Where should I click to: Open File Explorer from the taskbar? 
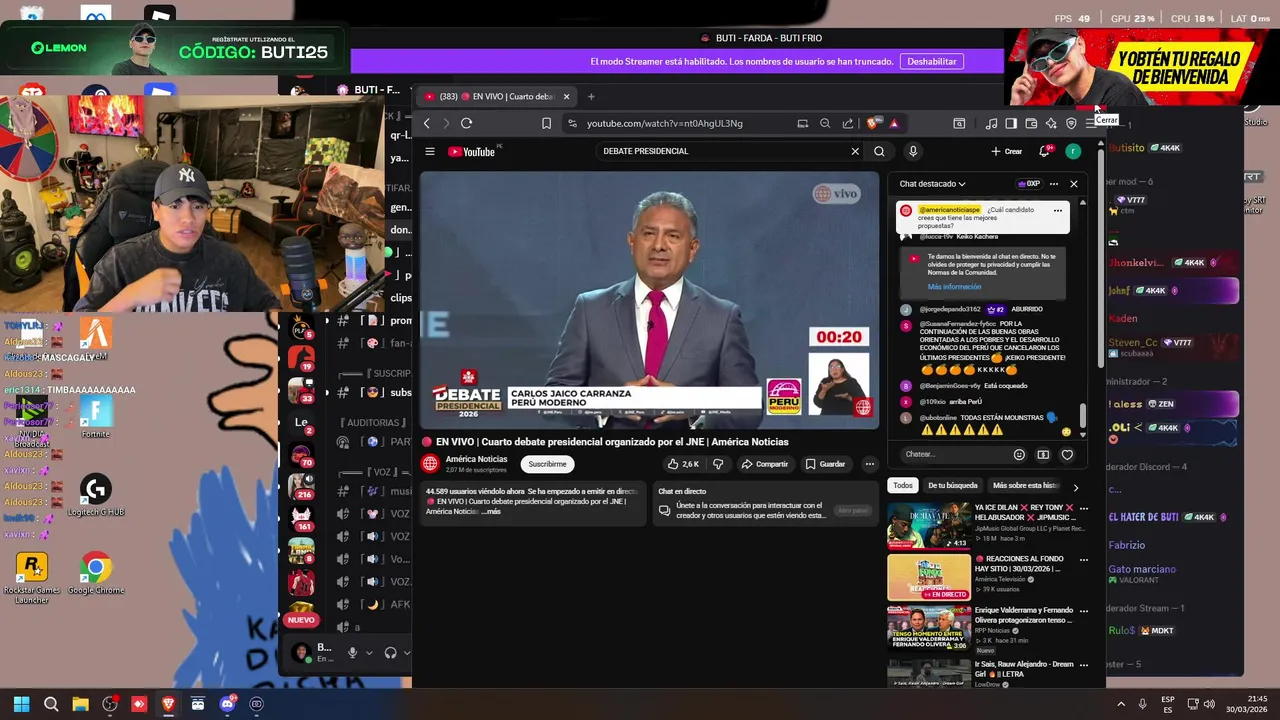(x=80, y=704)
